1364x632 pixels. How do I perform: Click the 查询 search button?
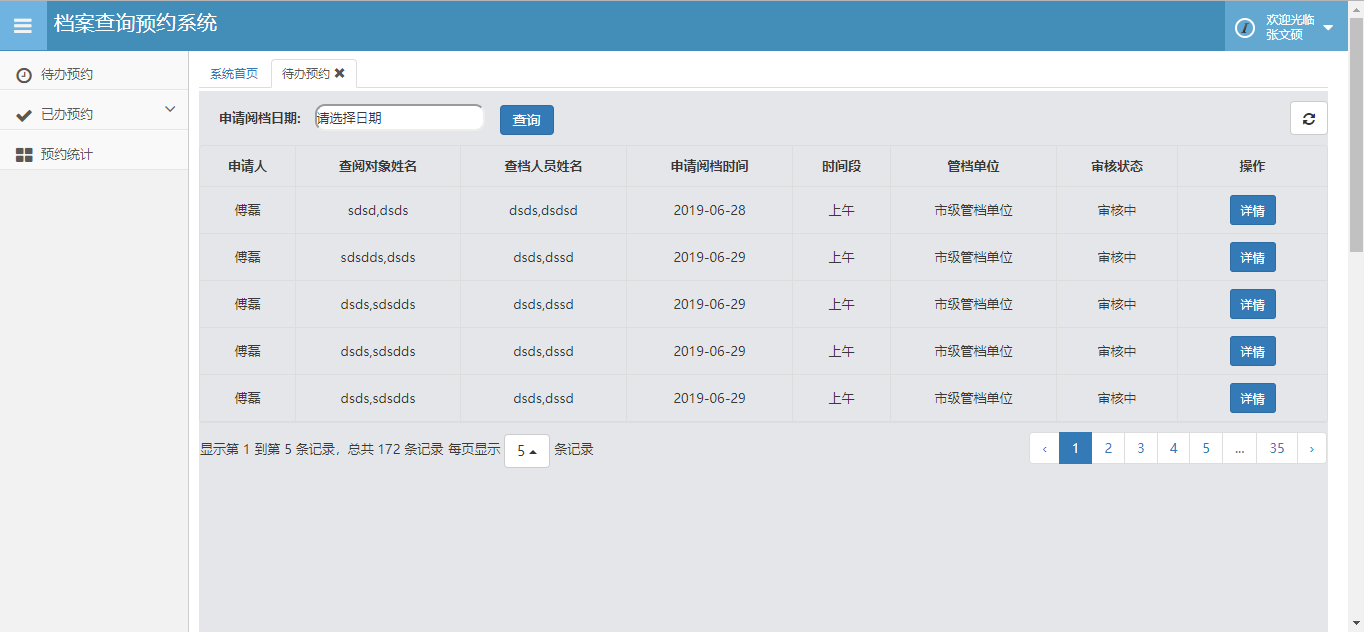[x=526, y=120]
